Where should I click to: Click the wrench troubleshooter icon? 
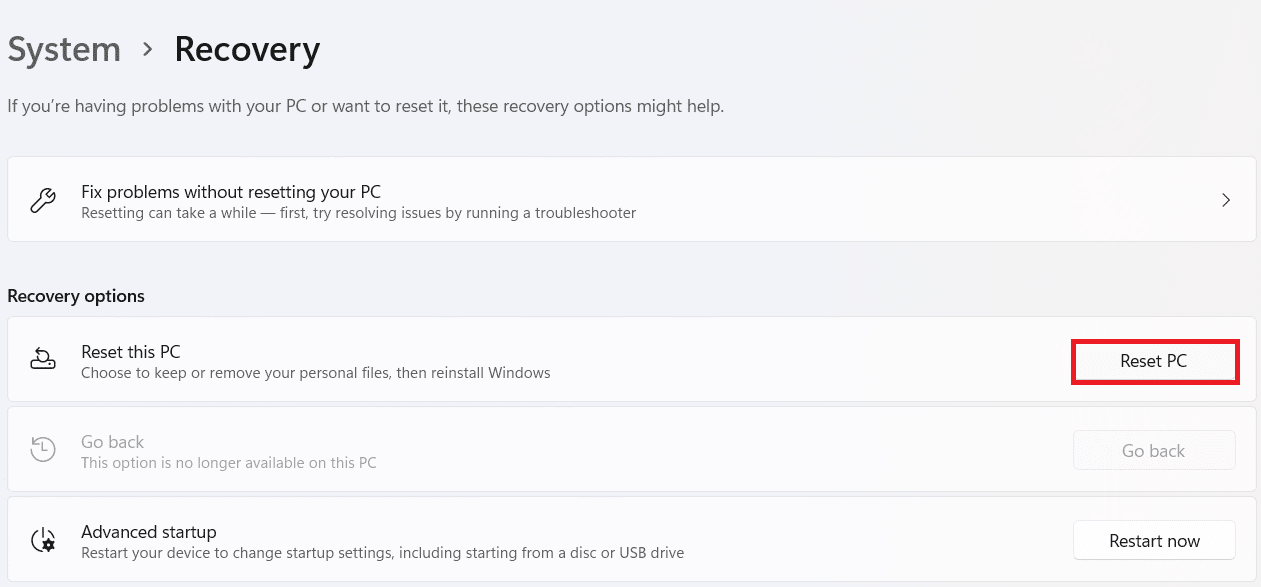click(43, 201)
